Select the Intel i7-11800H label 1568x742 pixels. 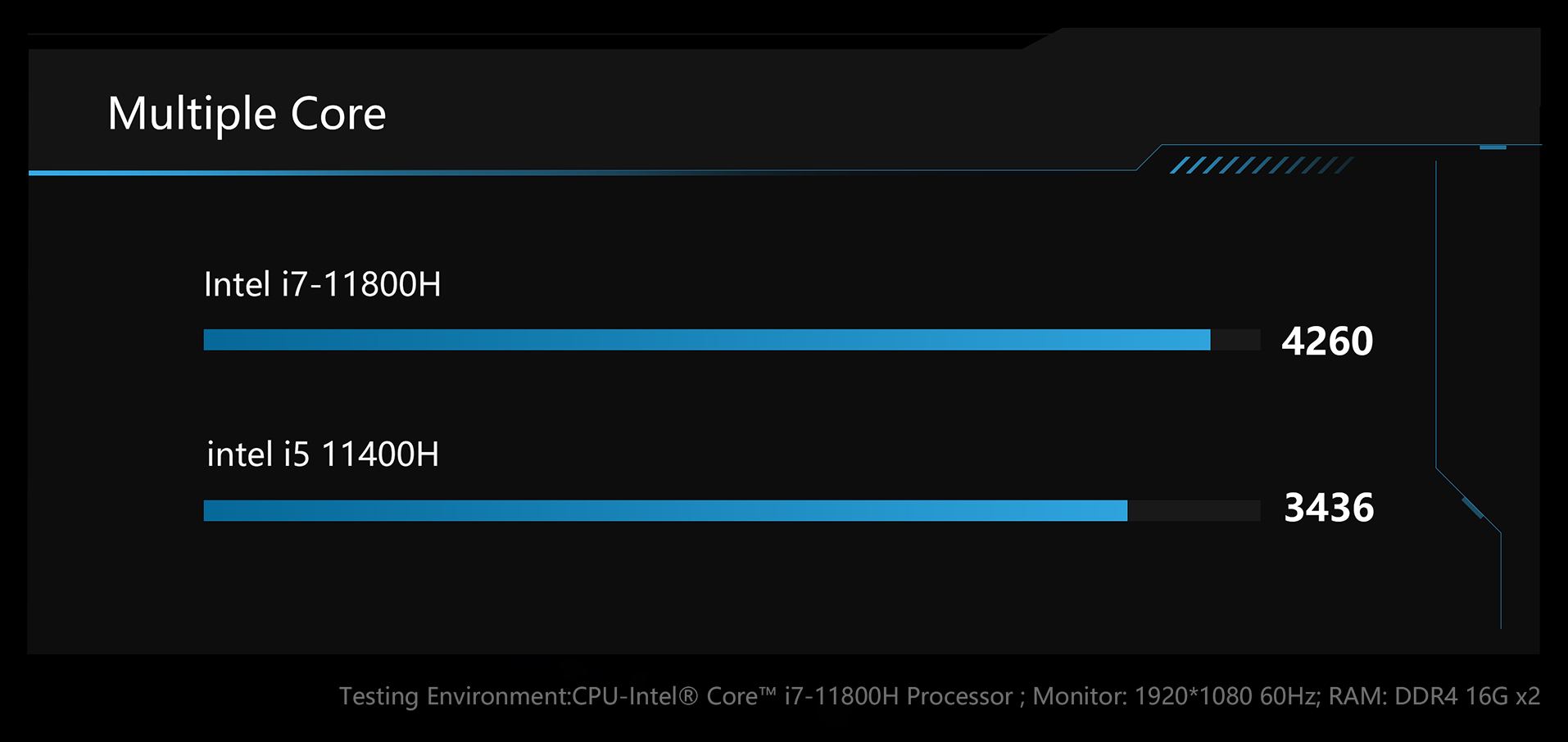point(322,285)
